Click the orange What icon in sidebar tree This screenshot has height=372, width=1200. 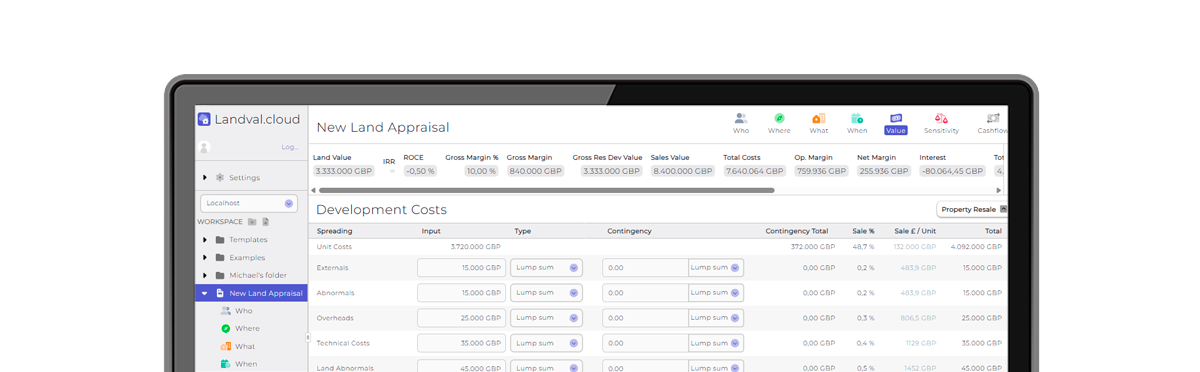pyautogui.click(x=226, y=346)
